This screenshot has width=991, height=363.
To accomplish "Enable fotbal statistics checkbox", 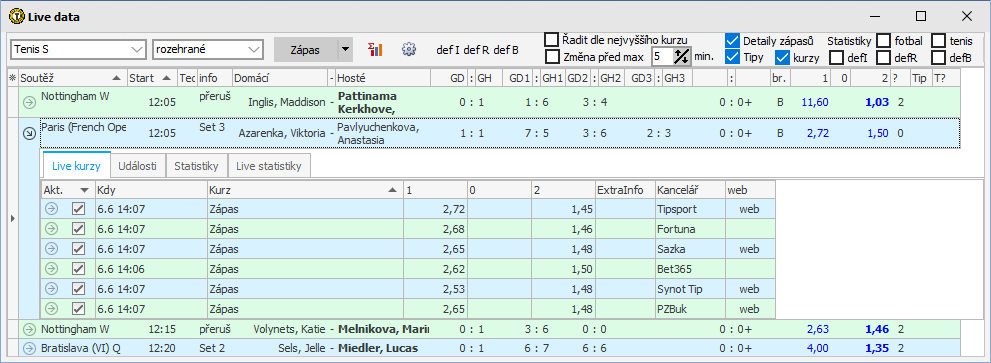I will click(x=884, y=40).
